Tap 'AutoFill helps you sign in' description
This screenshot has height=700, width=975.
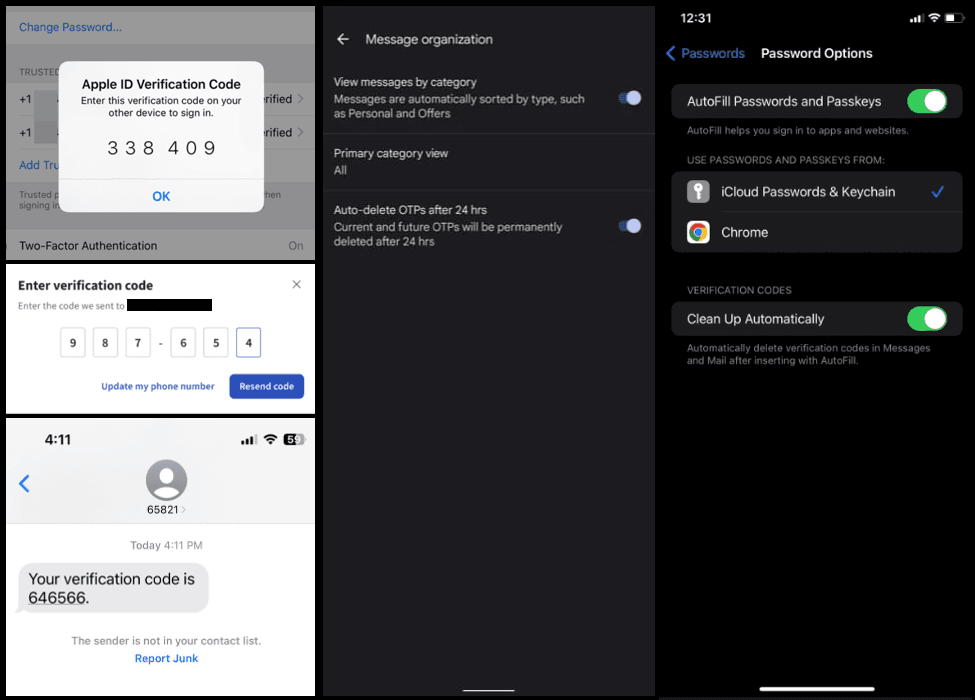pos(797,131)
